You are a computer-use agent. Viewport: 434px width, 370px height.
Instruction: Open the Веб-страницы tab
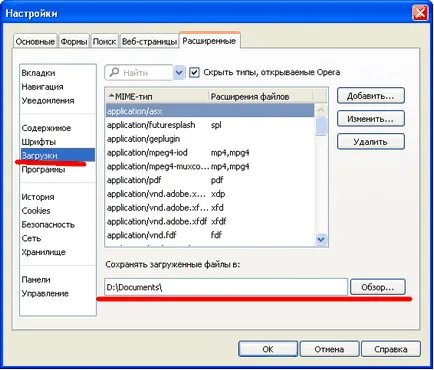pyautogui.click(x=149, y=42)
